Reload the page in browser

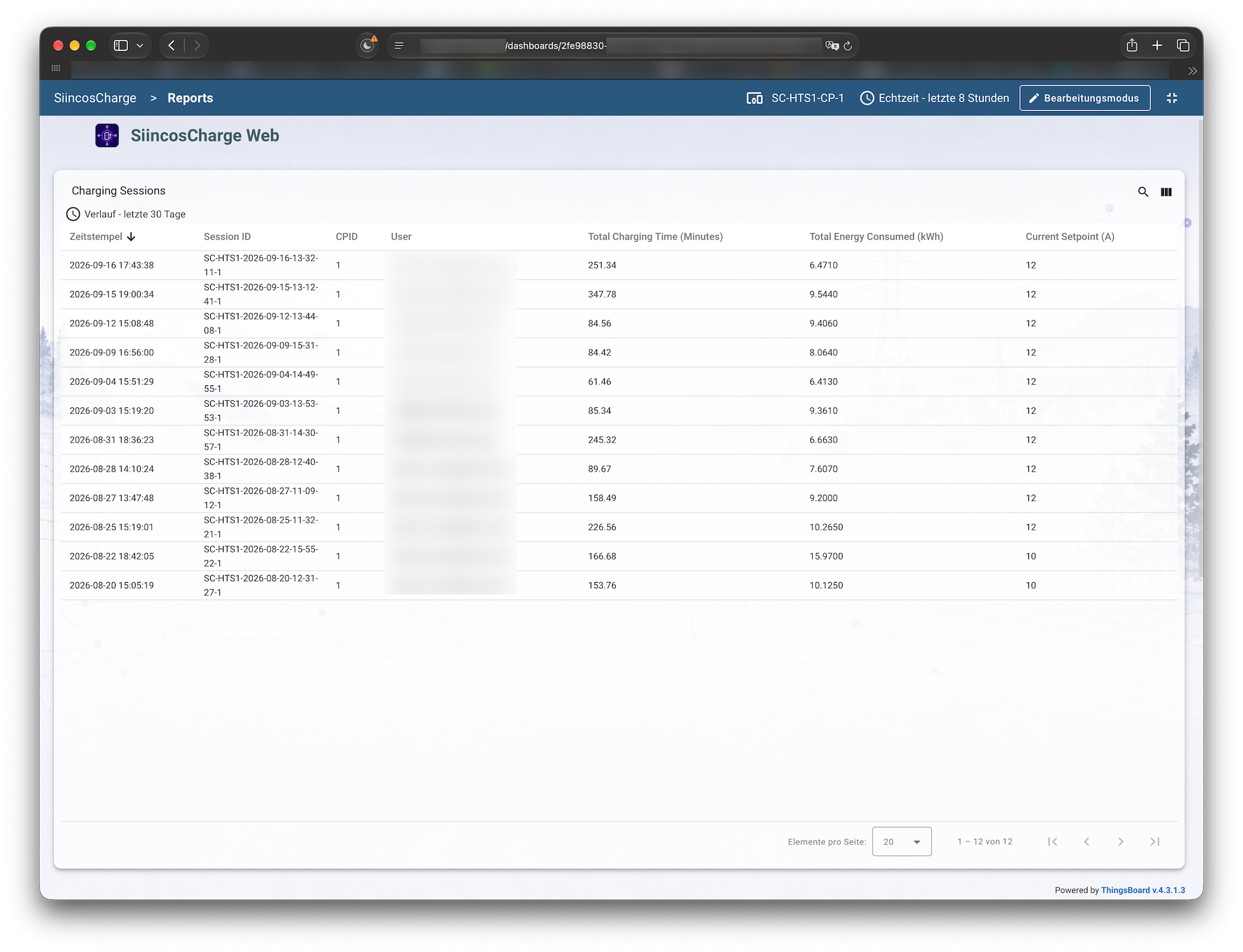pyautogui.click(x=848, y=46)
